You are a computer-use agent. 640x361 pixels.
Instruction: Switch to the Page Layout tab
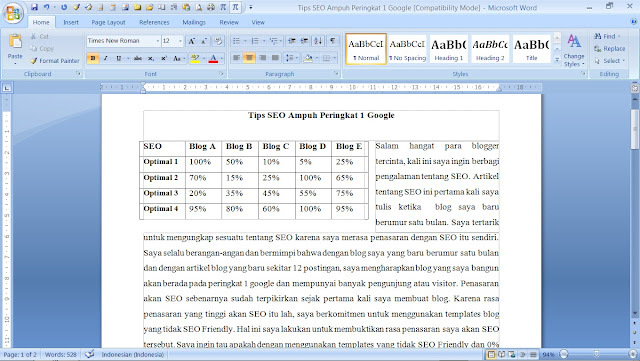(108, 22)
